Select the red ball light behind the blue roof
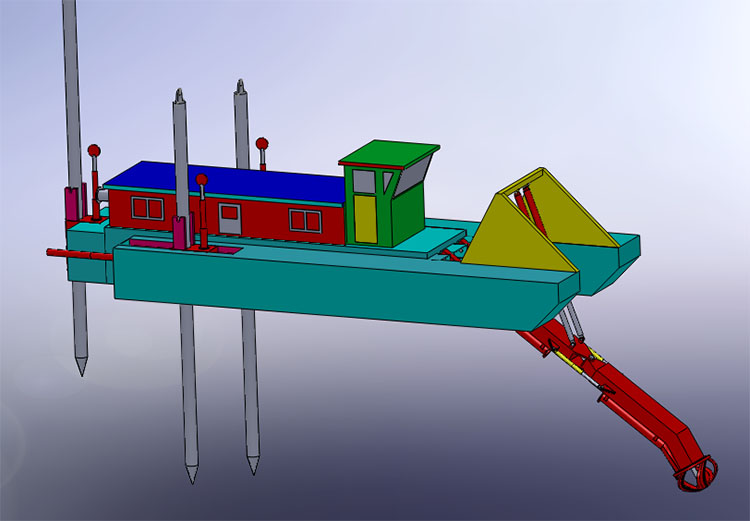Screen dimensions: 750x521 point(262,143)
